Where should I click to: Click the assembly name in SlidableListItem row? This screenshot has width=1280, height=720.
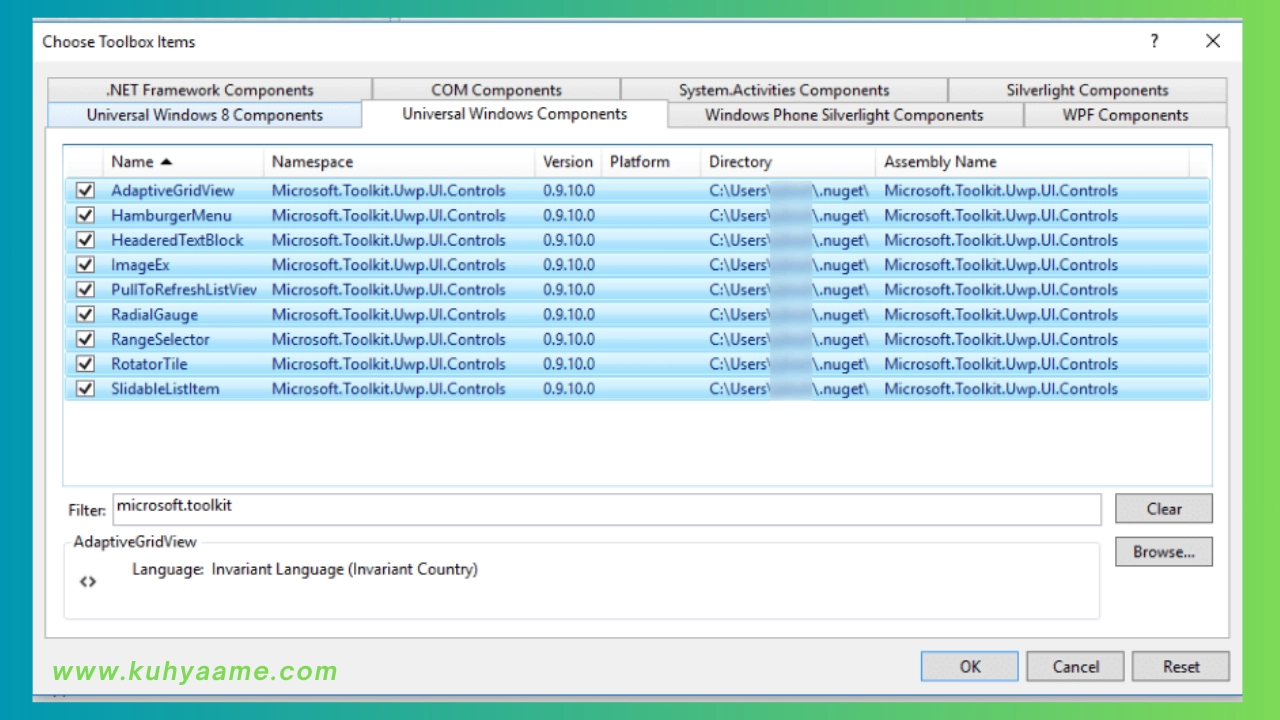coord(1001,389)
